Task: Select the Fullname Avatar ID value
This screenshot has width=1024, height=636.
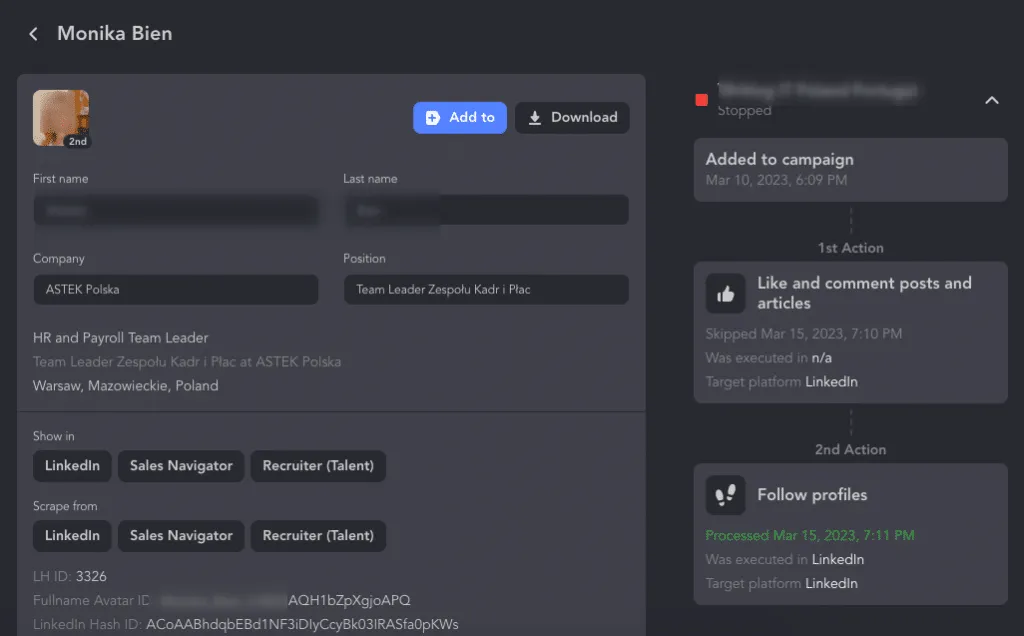Action: pos(285,600)
